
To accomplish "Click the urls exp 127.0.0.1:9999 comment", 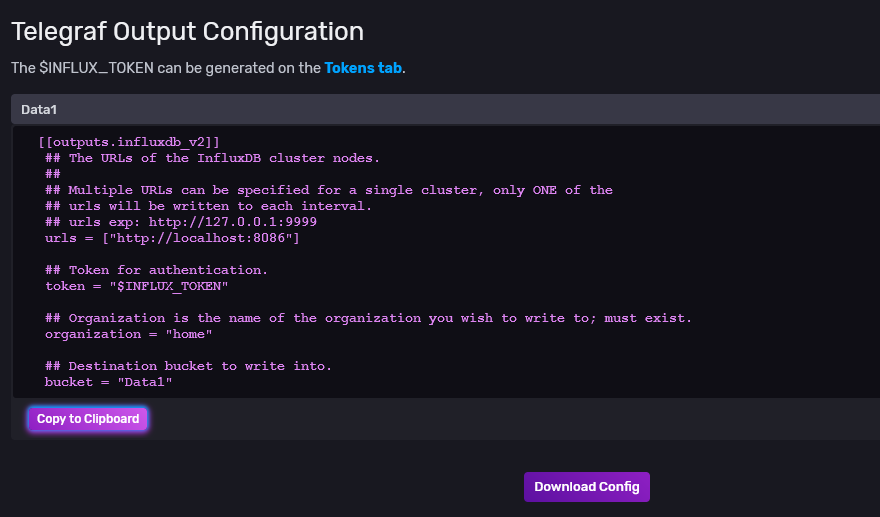I will pos(181,222).
